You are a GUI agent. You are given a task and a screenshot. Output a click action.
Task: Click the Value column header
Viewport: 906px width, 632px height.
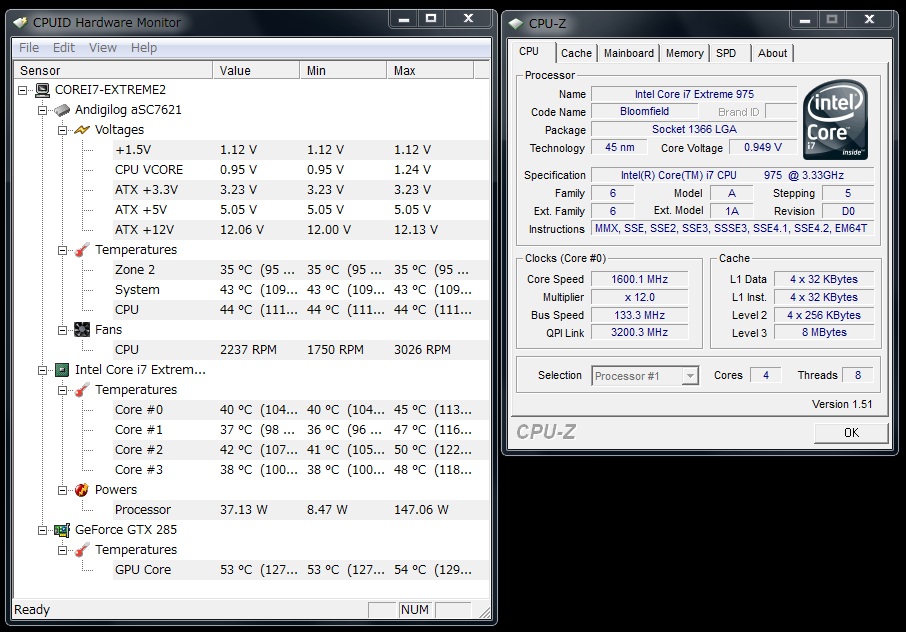255,71
